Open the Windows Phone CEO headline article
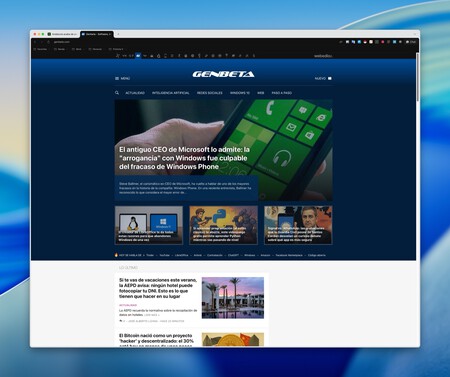This screenshot has width=450, height=377. coord(184,158)
